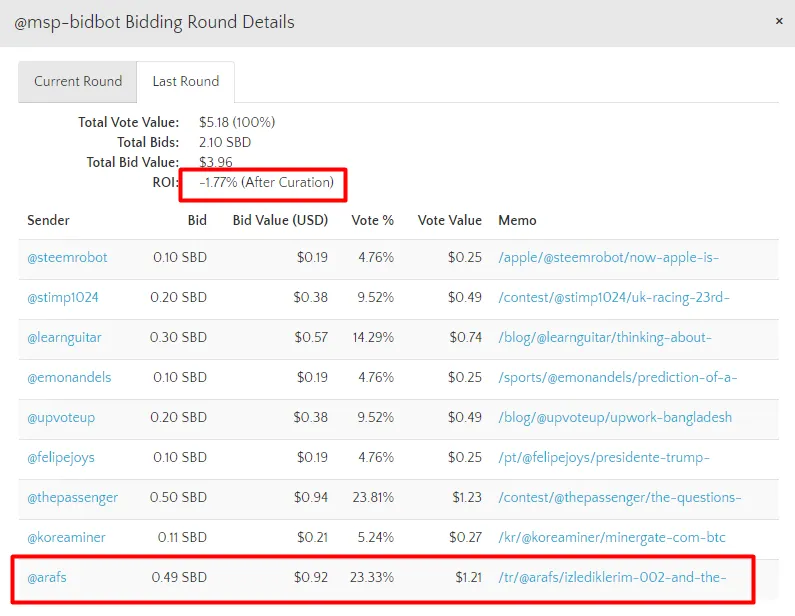
Task: Switch to the Current Round tab
Action: [x=78, y=82]
